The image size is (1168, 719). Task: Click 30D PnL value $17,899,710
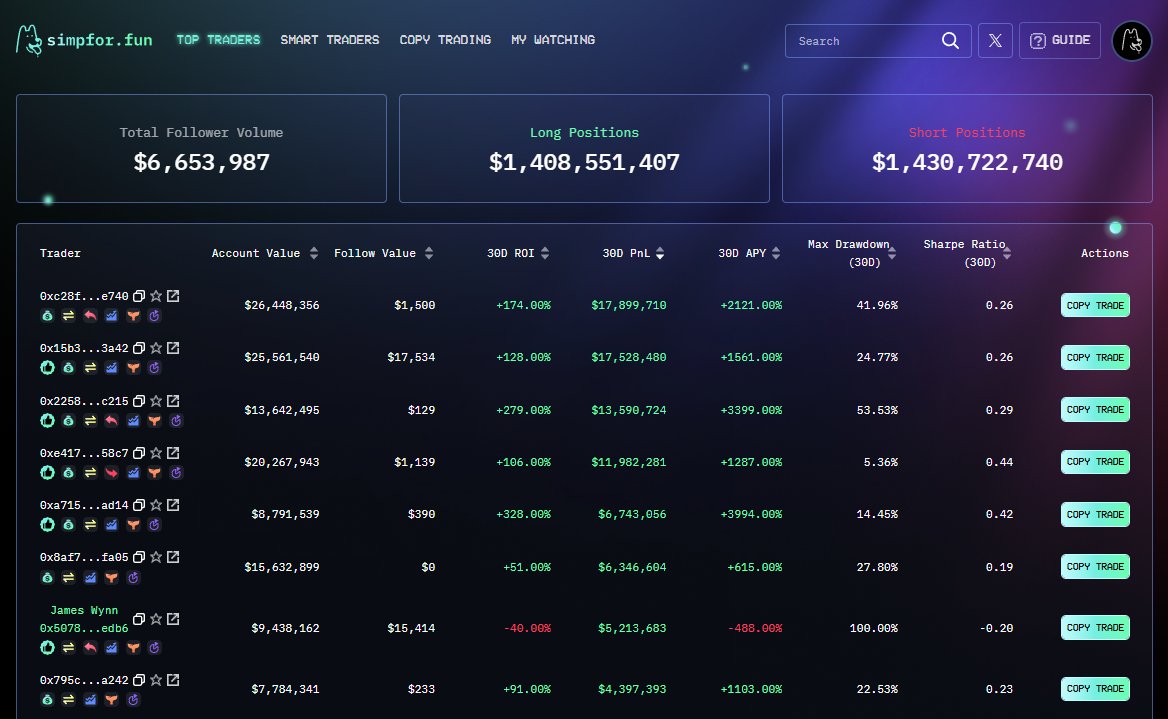629,305
